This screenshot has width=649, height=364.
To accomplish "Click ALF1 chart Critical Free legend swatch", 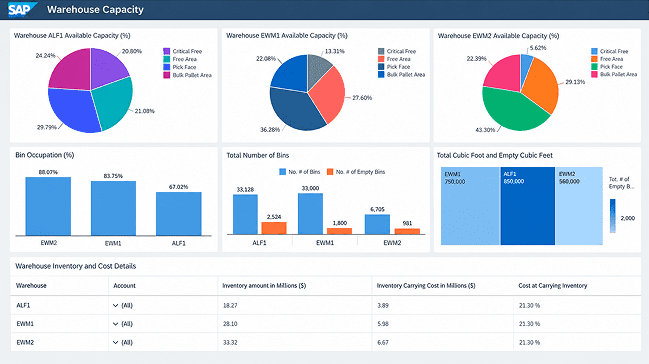I will coord(166,51).
